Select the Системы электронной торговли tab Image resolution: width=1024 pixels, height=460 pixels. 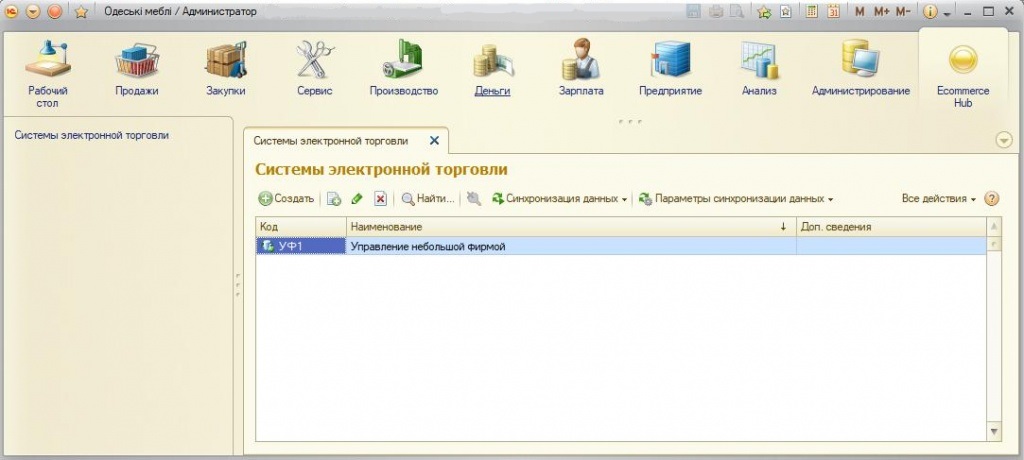(330, 141)
